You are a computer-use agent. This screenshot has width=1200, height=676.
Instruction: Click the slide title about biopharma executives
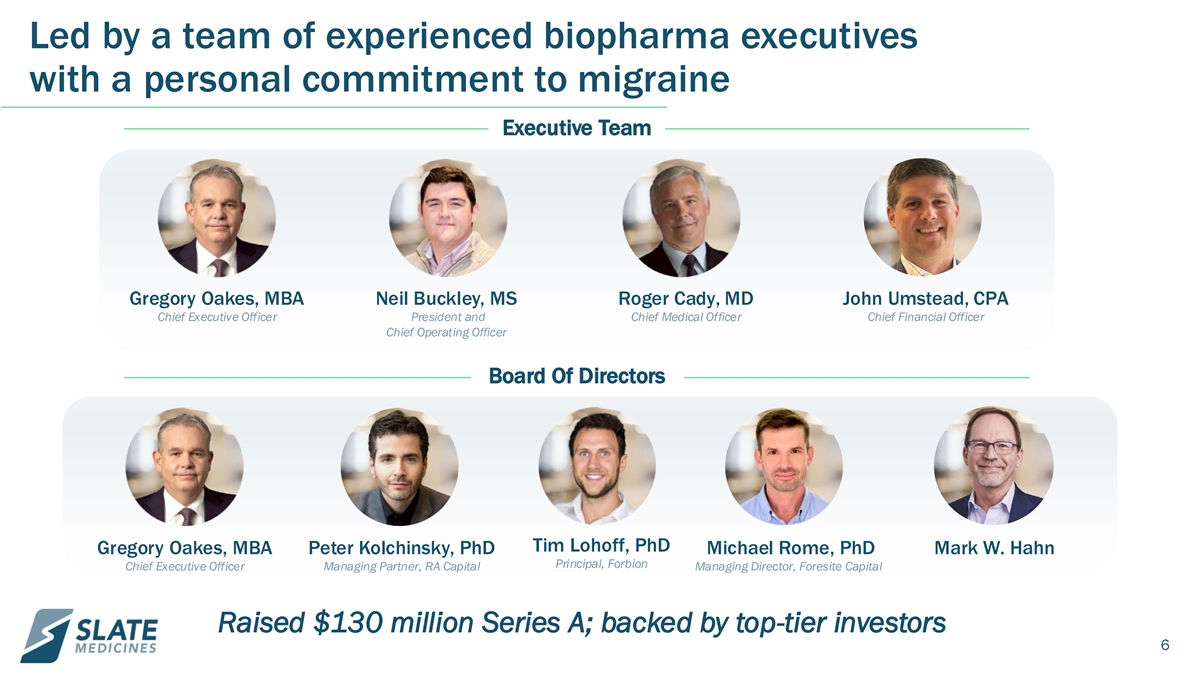(474, 57)
